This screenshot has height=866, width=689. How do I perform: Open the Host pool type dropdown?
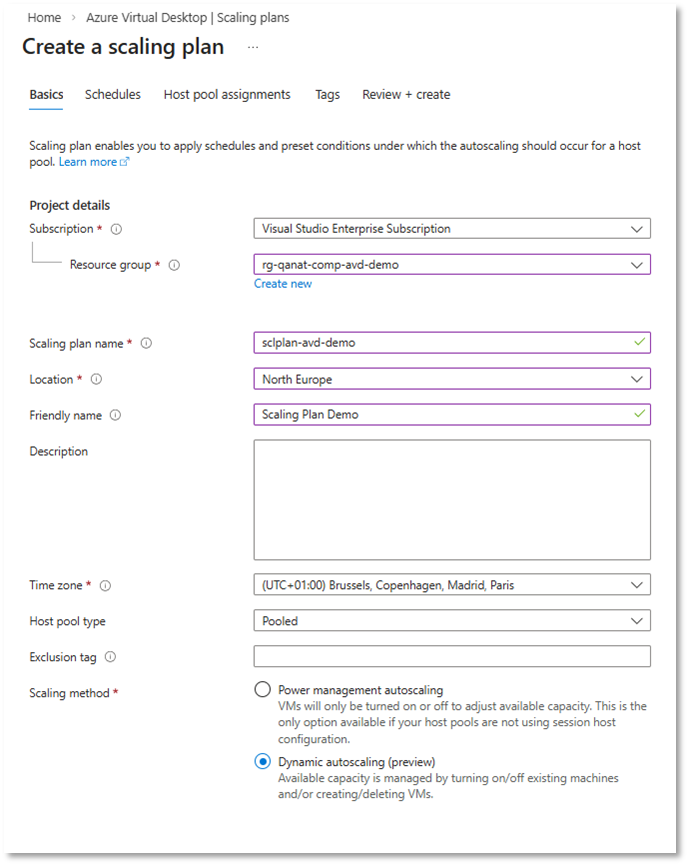pyautogui.click(x=452, y=620)
